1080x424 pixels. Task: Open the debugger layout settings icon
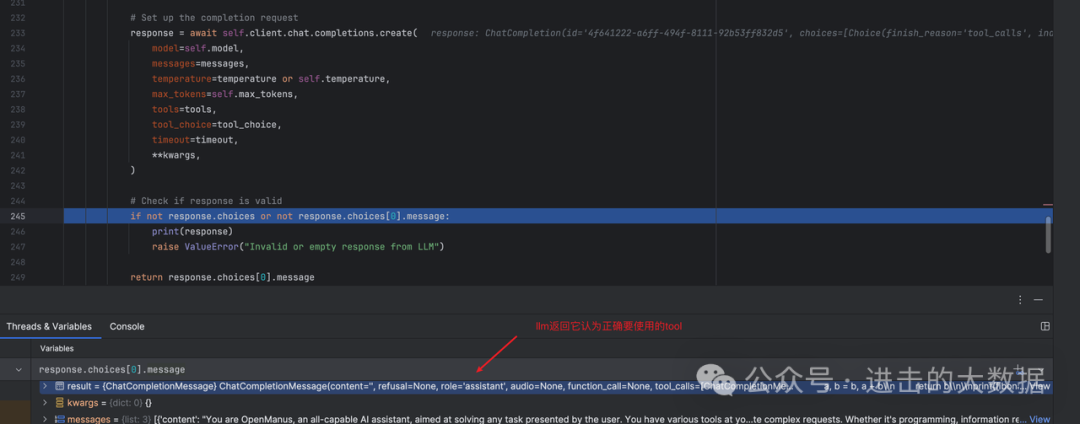pos(1045,326)
